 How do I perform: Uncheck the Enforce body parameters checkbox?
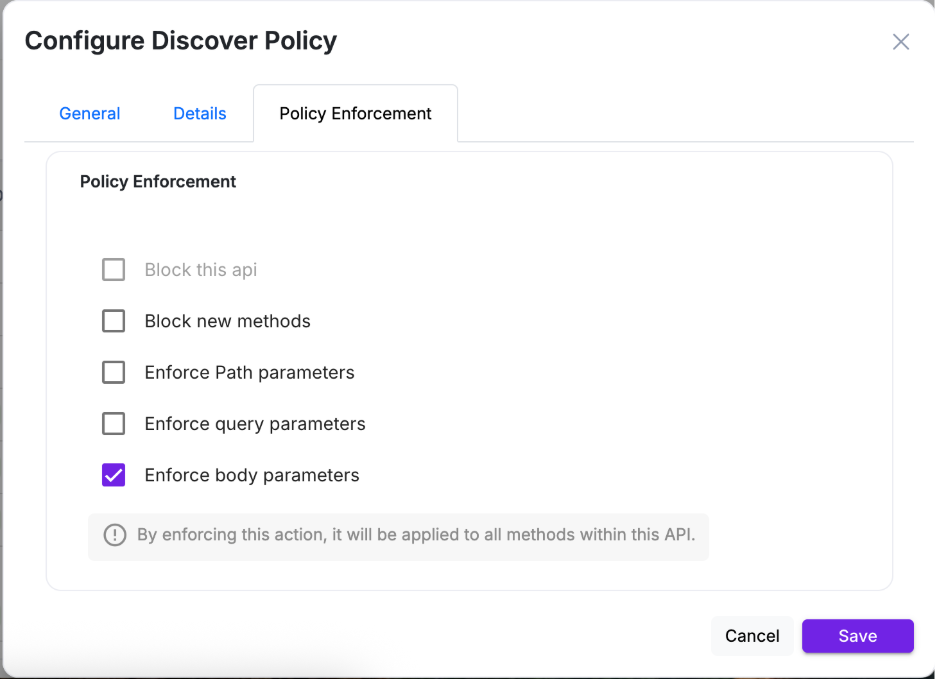coord(114,475)
